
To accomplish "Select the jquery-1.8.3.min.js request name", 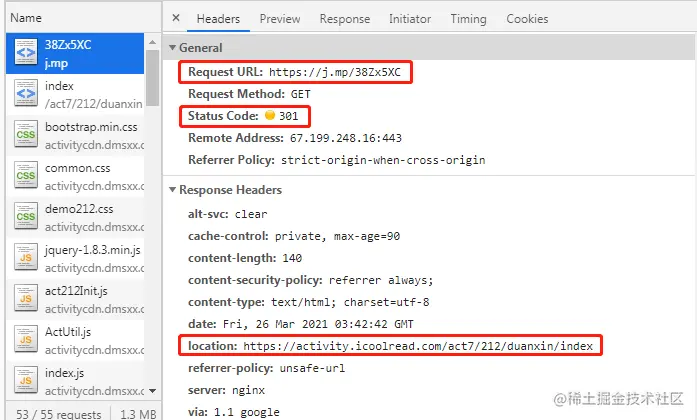I will click(x=92, y=250).
